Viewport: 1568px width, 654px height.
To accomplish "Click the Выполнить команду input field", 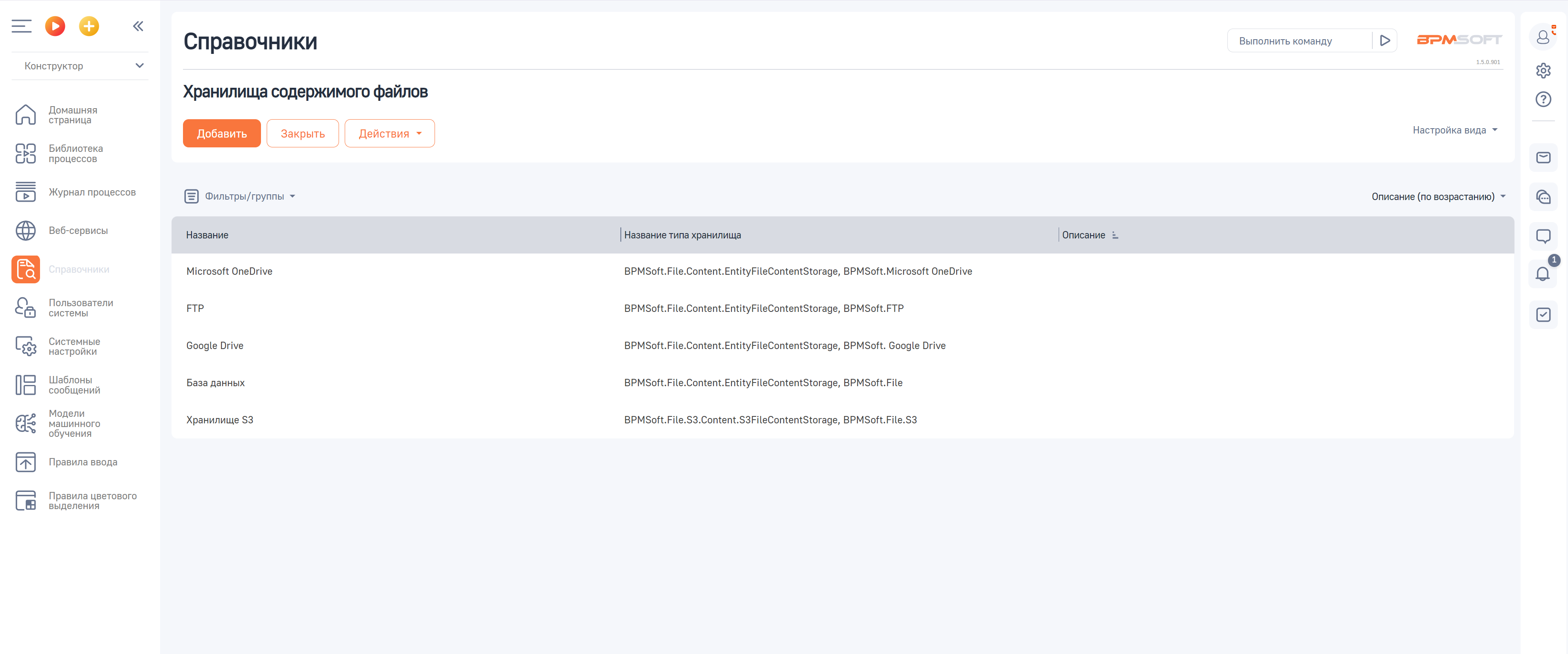I will point(1299,41).
